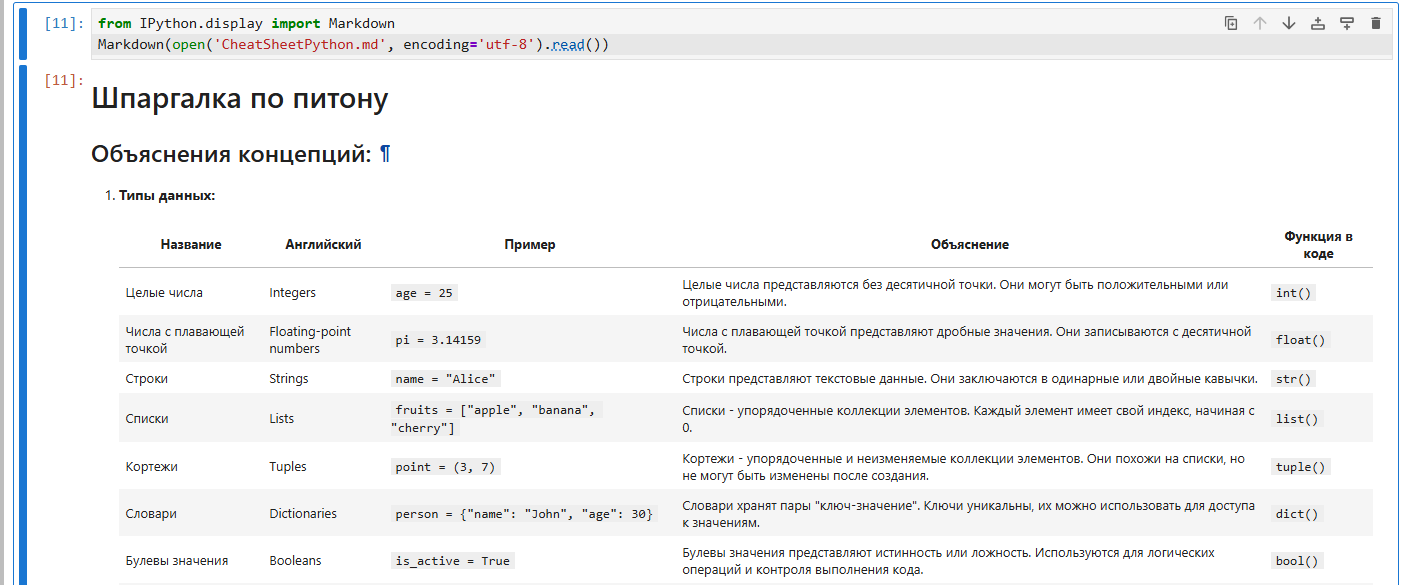Image resolution: width=1405 pixels, height=585 pixels.
Task: Insert a cell below this one
Action: point(1347,23)
